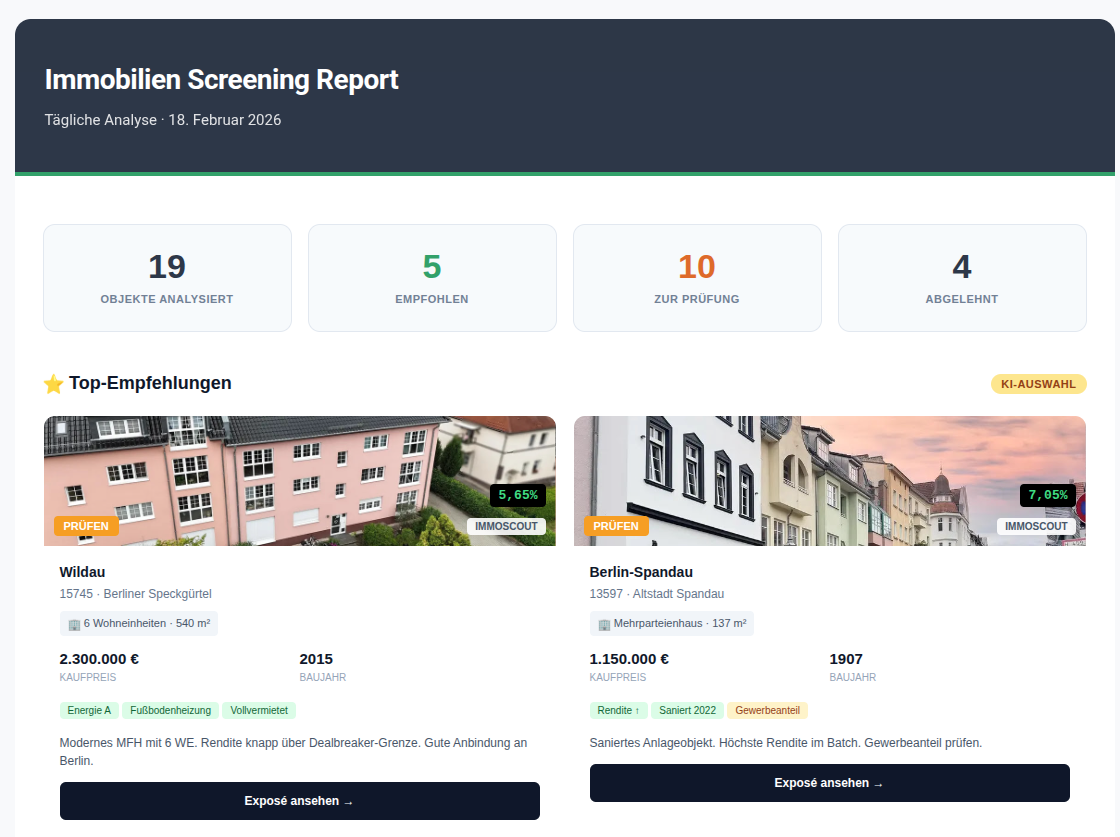1120x837 pixels.
Task: Click the Energie A tag
Action: point(89,710)
